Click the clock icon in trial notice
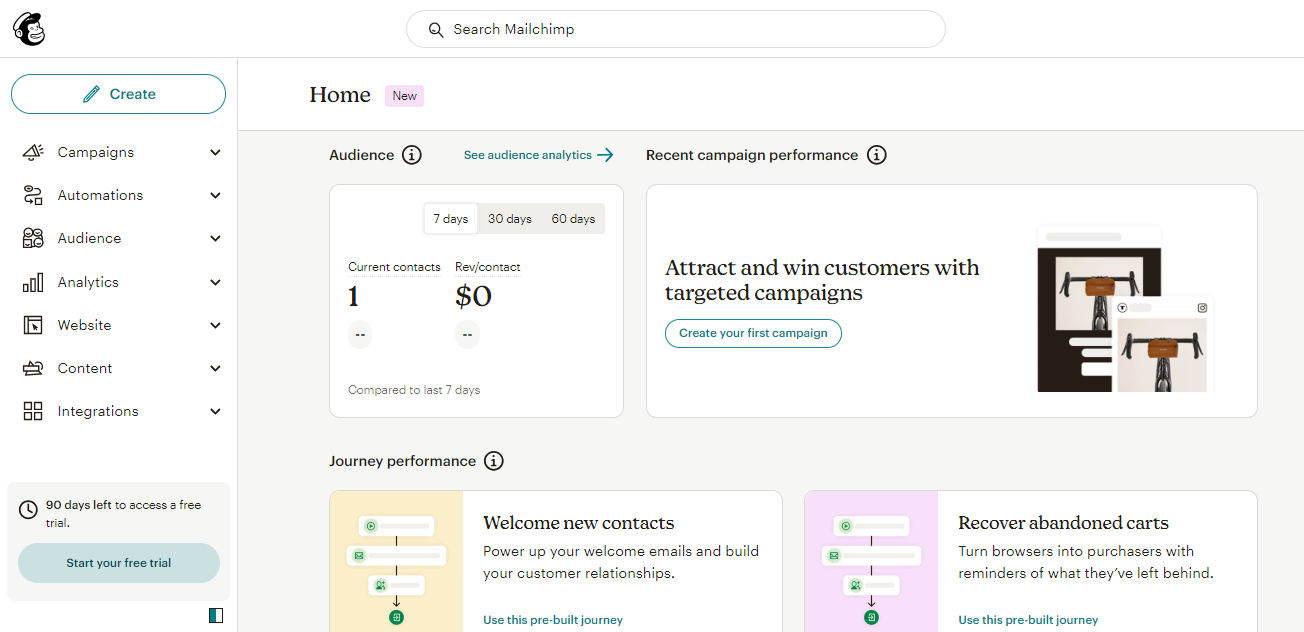 (29, 510)
